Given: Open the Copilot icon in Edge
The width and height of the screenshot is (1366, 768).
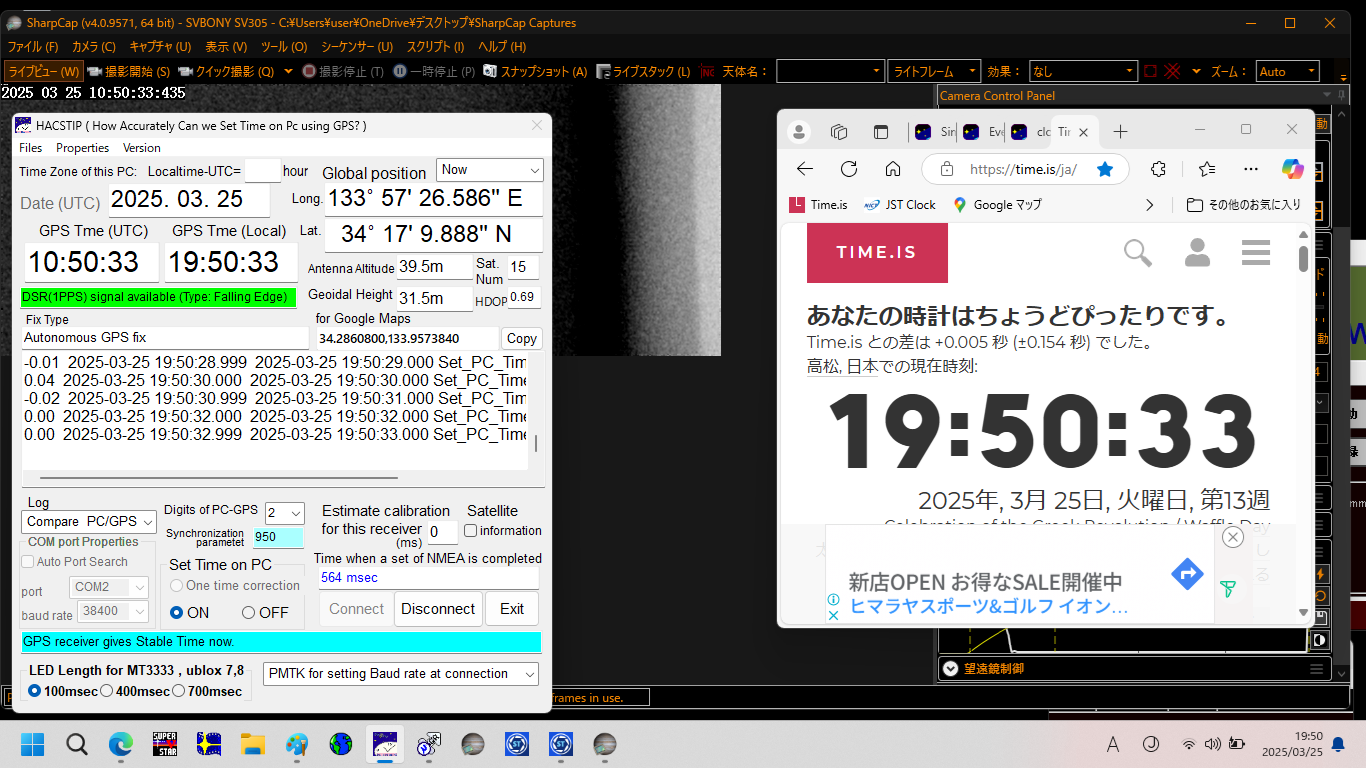Looking at the screenshot, I should [1294, 169].
